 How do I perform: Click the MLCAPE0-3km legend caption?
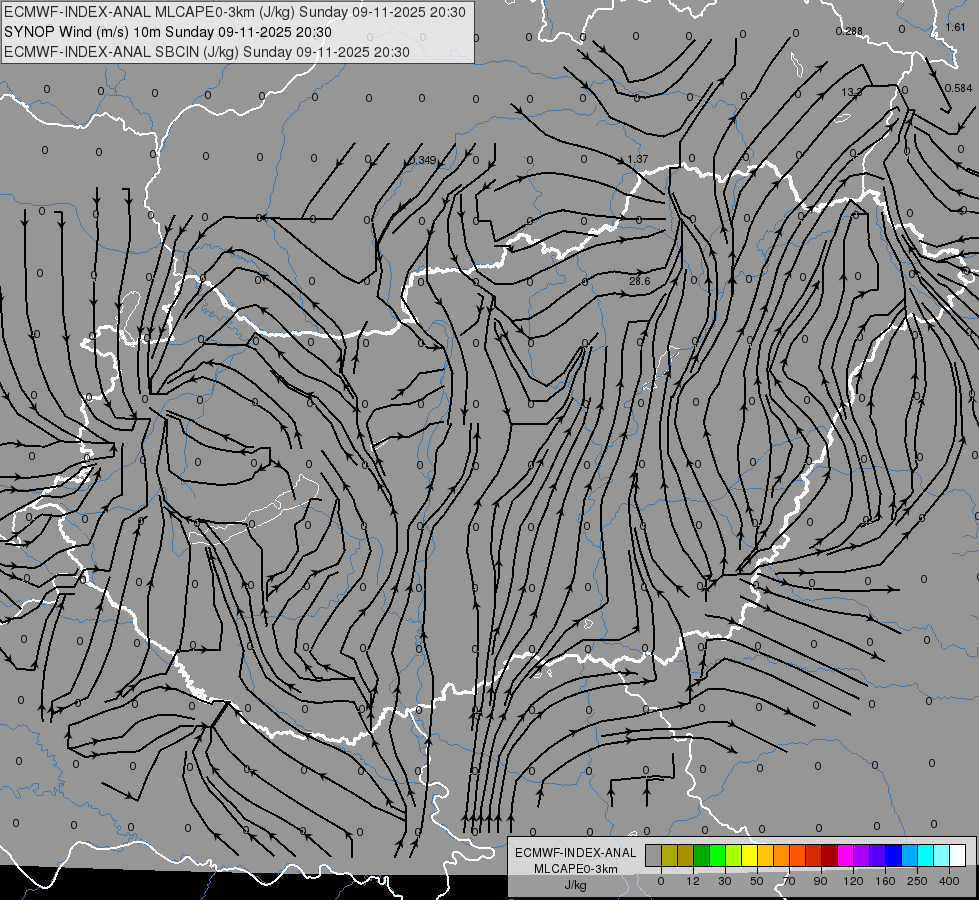(x=576, y=869)
